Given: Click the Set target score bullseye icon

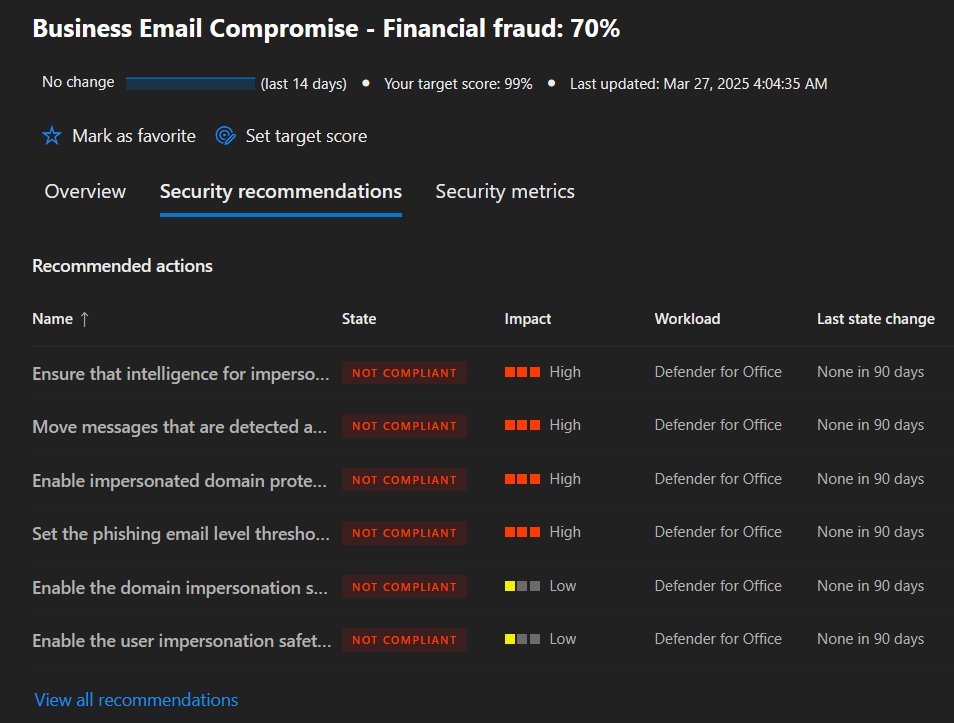Looking at the screenshot, I should click(225, 136).
